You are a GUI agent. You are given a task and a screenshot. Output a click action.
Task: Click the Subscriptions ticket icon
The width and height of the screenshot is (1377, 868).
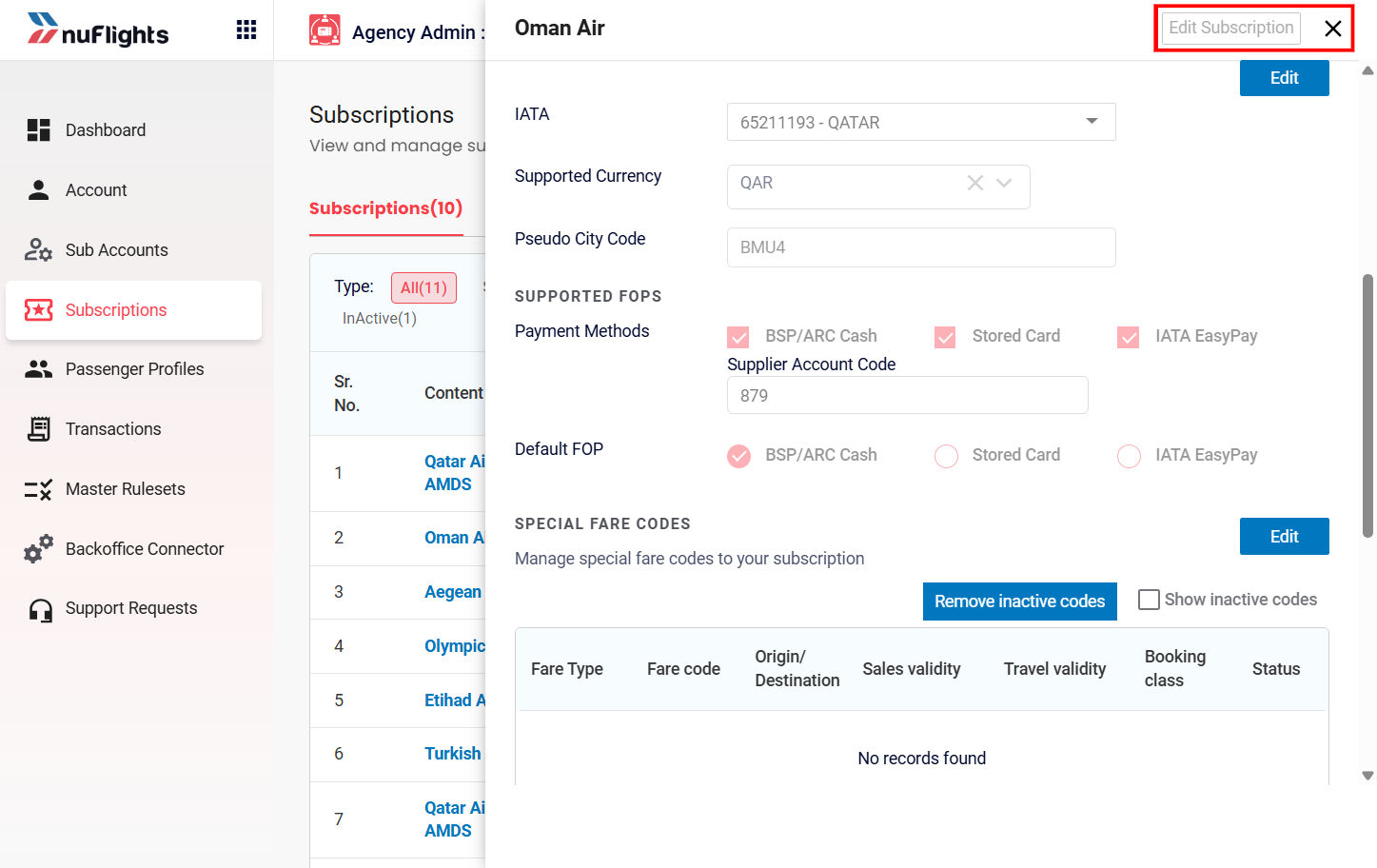click(38, 310)
